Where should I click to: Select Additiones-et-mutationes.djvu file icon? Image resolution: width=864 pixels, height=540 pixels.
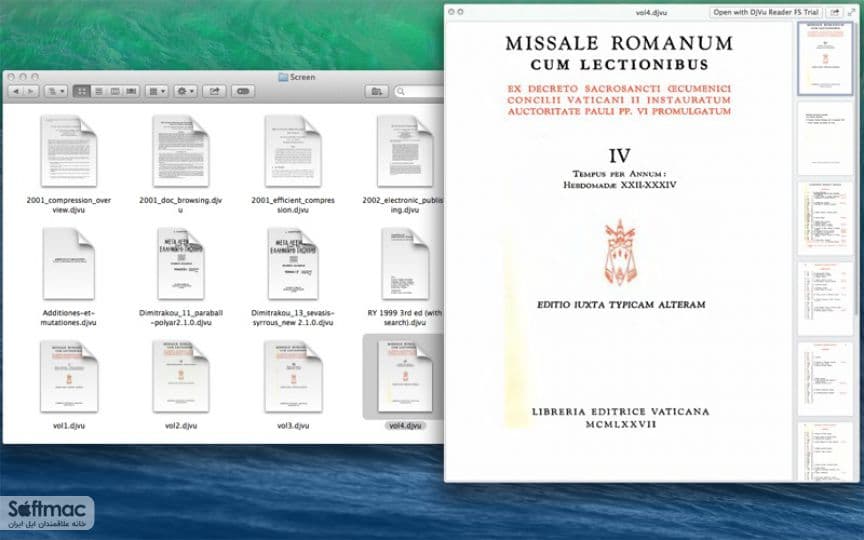[69, 264]
